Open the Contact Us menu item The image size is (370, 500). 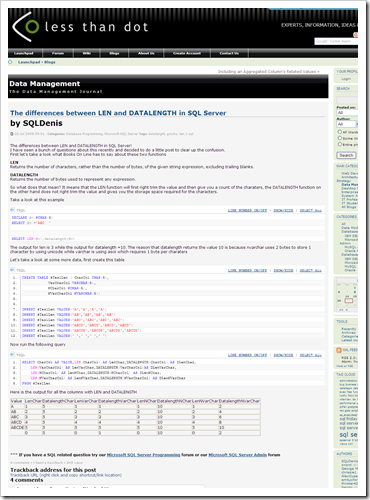pyautogui.click(x=229, y=53)
